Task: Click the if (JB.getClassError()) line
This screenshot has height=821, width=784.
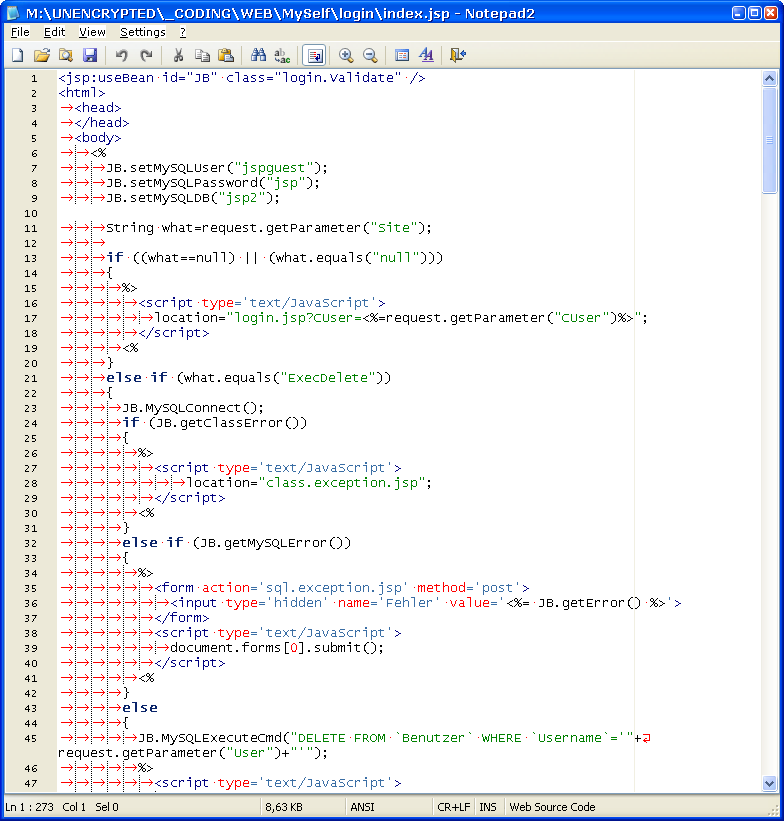Action: click(215, 423)
